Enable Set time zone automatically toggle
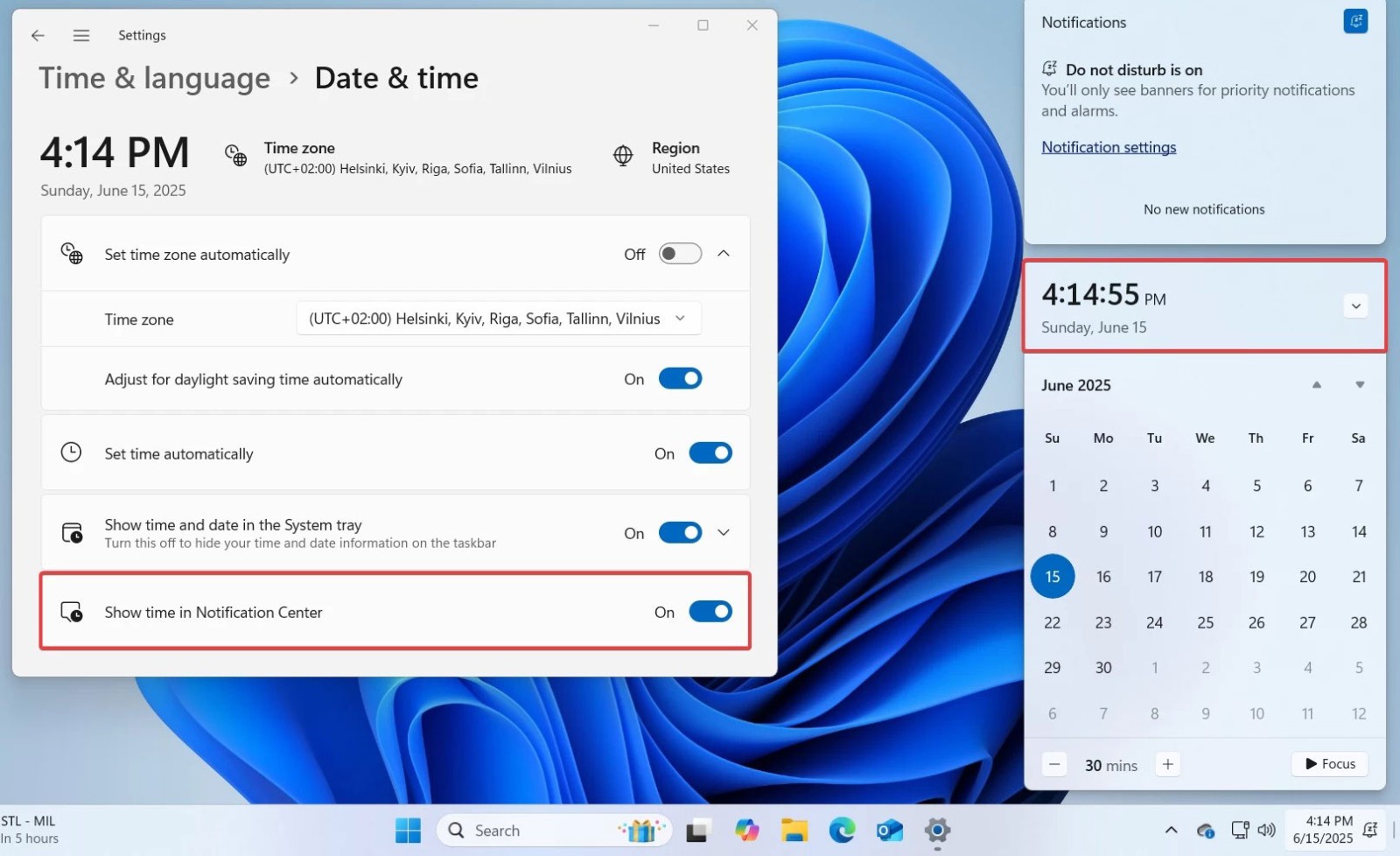This screenshot has width=1400, height=856. click(x=680, y=254)
